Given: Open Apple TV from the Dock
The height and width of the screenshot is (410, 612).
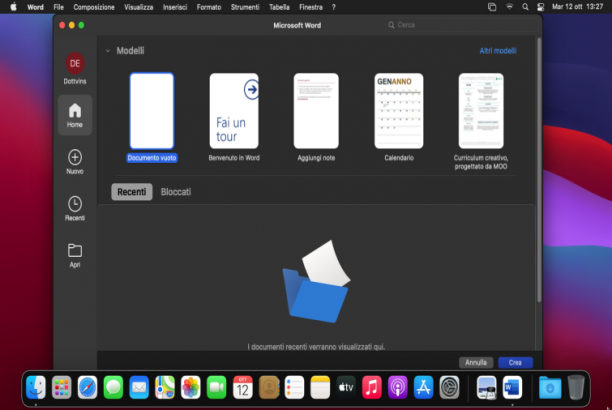Looking at the screenshot, I should 346,387.
